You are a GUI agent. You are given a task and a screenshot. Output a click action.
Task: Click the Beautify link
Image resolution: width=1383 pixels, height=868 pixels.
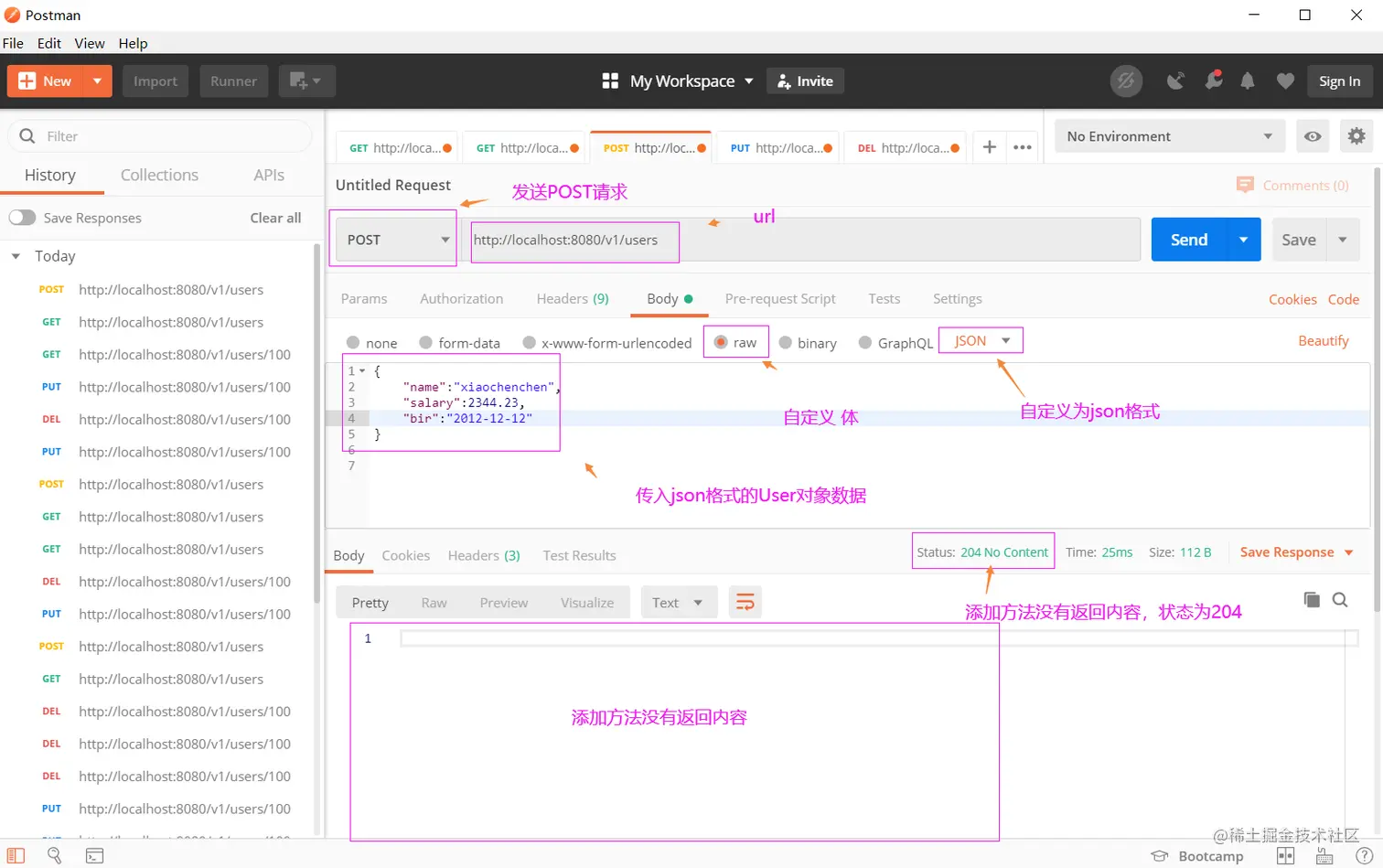click(x=1324, y=340)
